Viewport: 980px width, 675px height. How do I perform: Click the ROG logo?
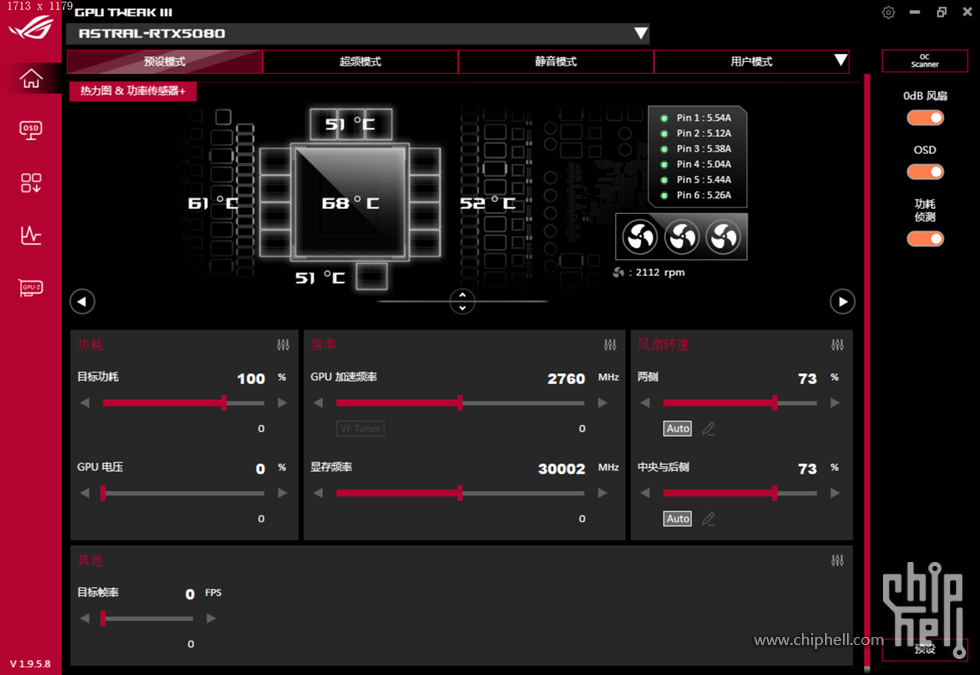pyautogui.click(x=31, y=28)
